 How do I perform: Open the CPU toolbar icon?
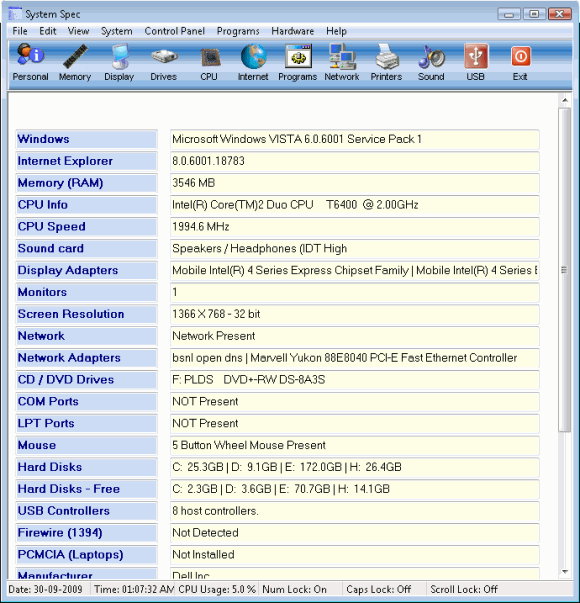pyautogui.click(x=209, y=62)
